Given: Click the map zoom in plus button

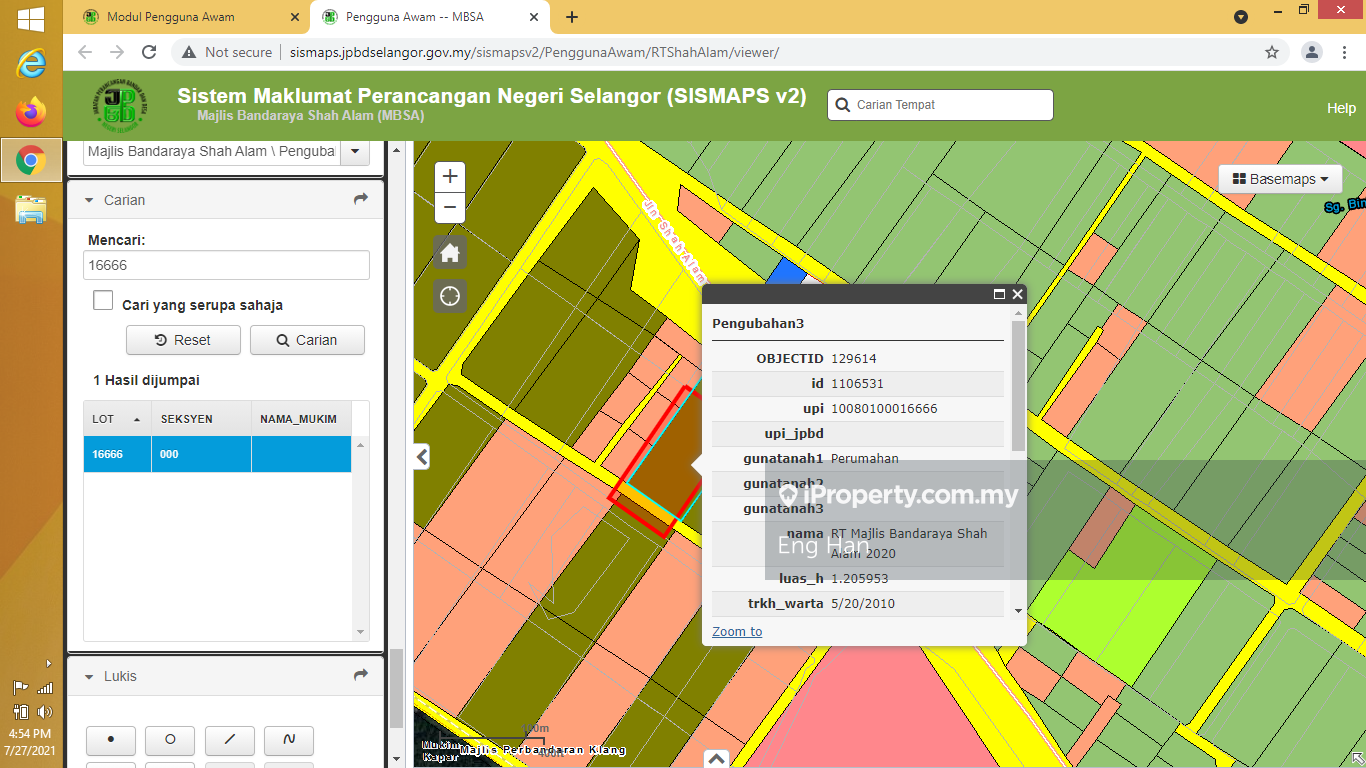Looking at the screenshot, I should tap(450, 177).
